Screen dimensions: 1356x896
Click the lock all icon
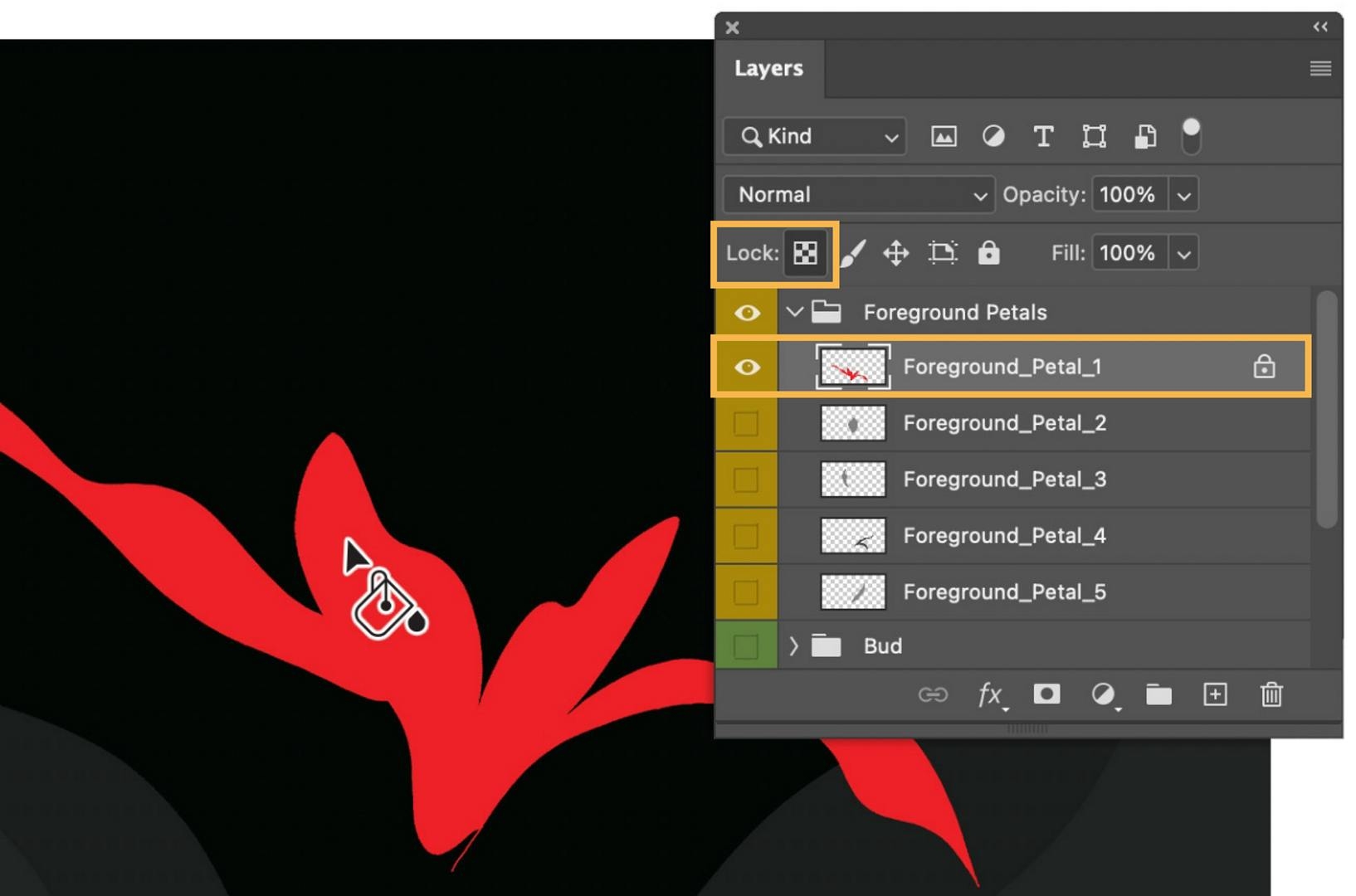pyautogui.click(x=989, y=253)
